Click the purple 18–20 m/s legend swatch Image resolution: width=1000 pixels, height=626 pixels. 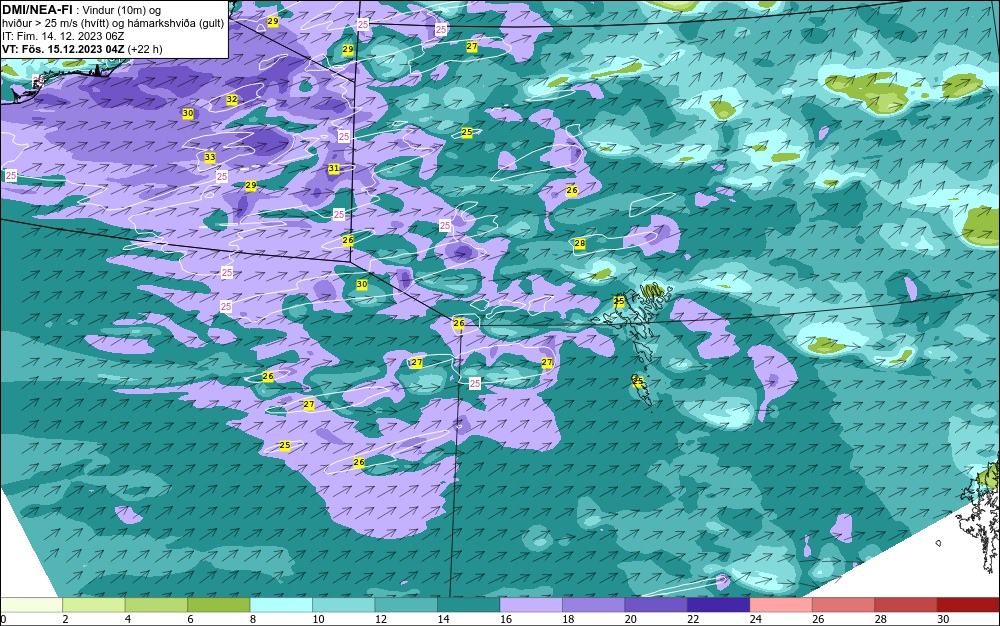click(x=594, y=605)
